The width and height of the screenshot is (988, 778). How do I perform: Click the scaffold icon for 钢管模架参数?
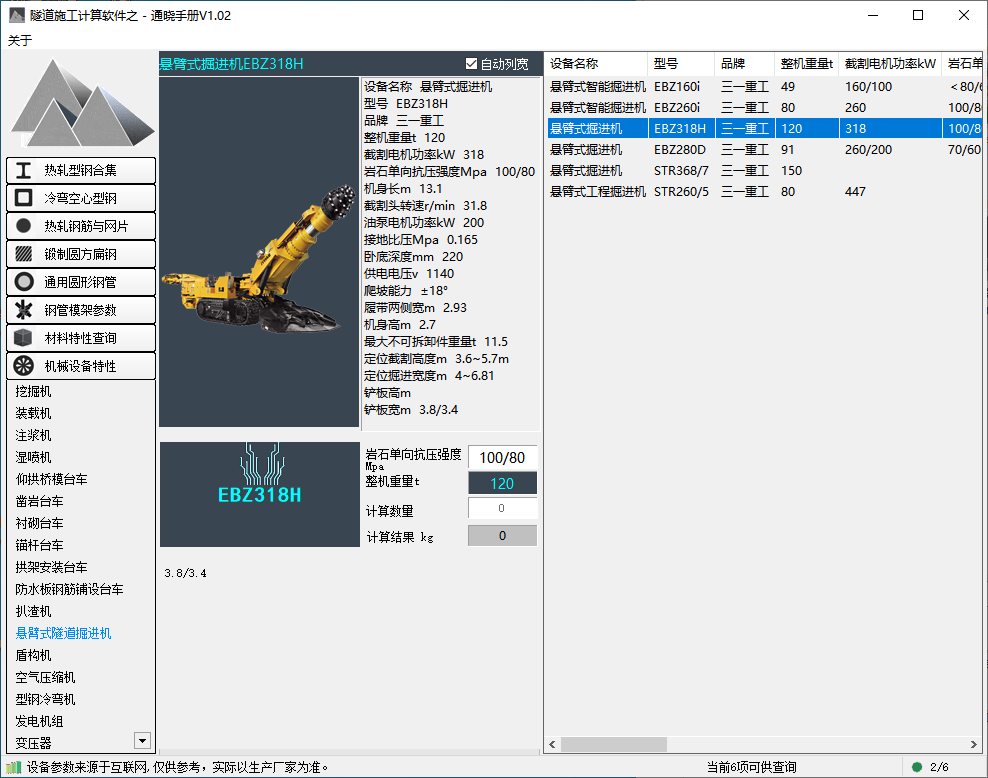(x=23, y=310)
